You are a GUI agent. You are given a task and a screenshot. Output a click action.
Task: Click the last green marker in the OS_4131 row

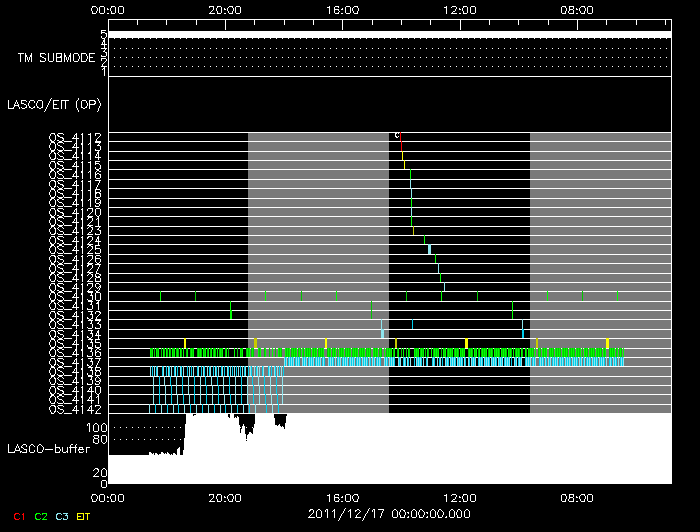(512, 306)
